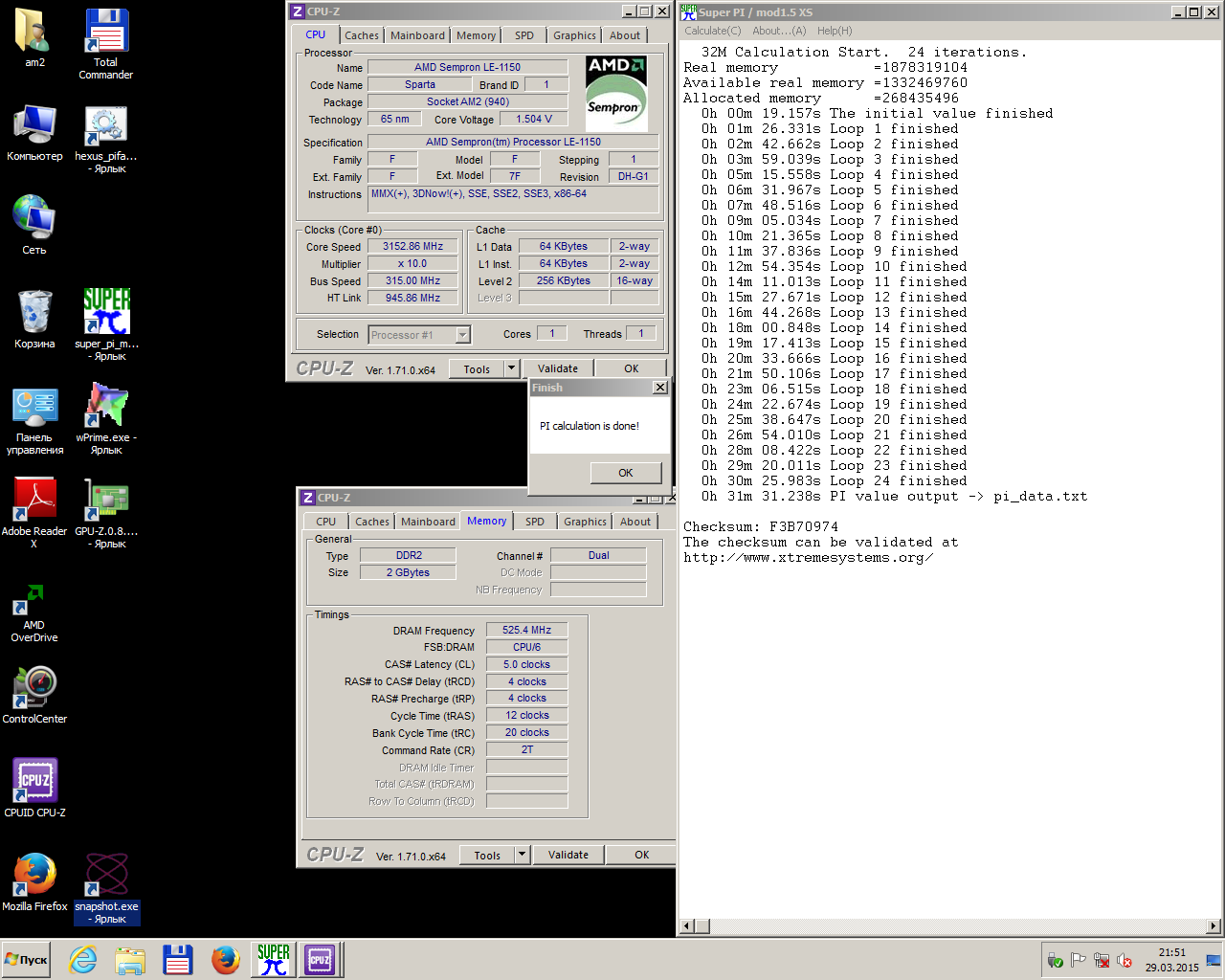1225x980 pixels.
Task: Click Core Voltage 1.504 V value
Action: pos(535,119)
